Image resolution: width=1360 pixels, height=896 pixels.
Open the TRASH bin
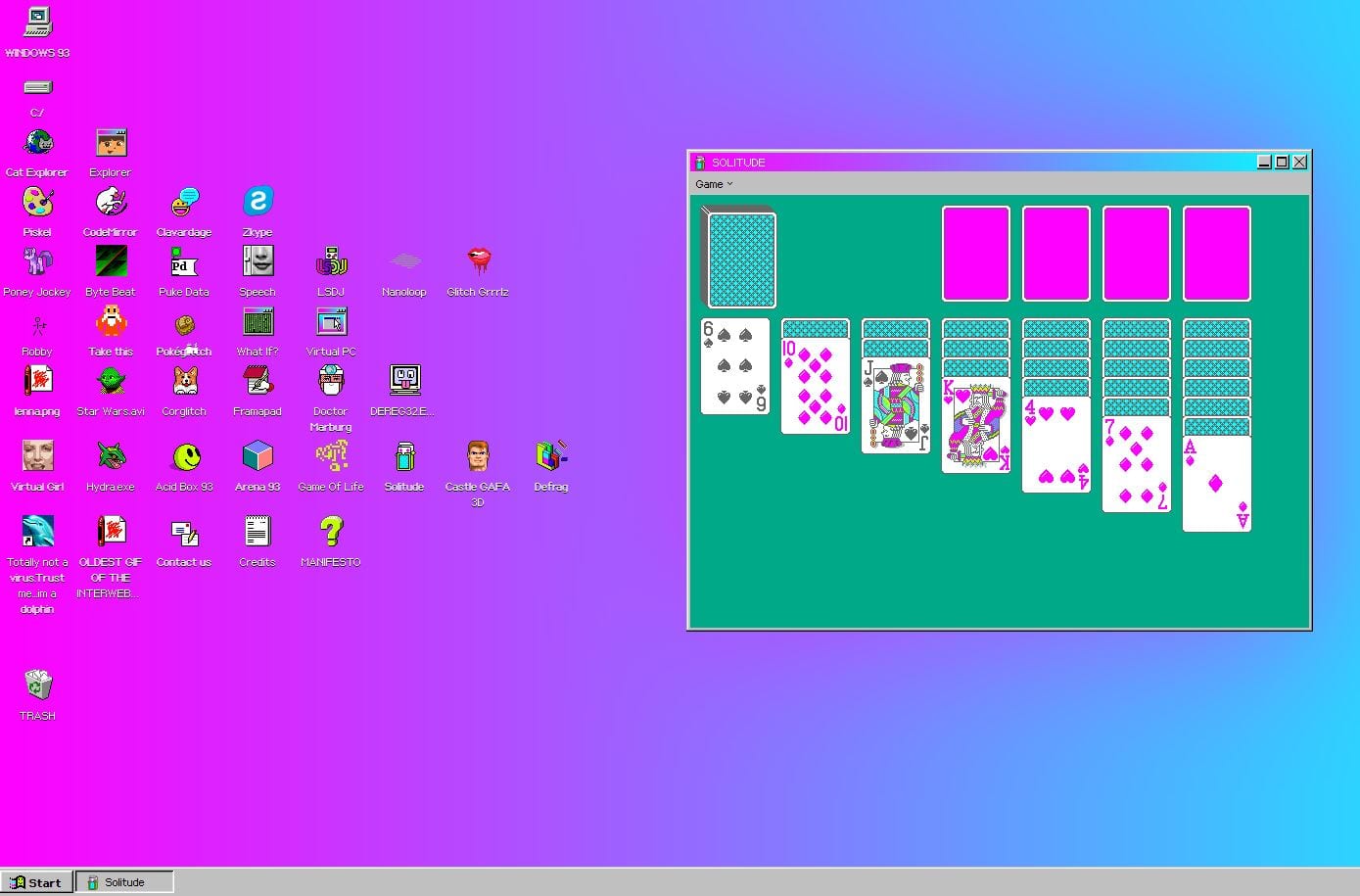tap(36, 685)
